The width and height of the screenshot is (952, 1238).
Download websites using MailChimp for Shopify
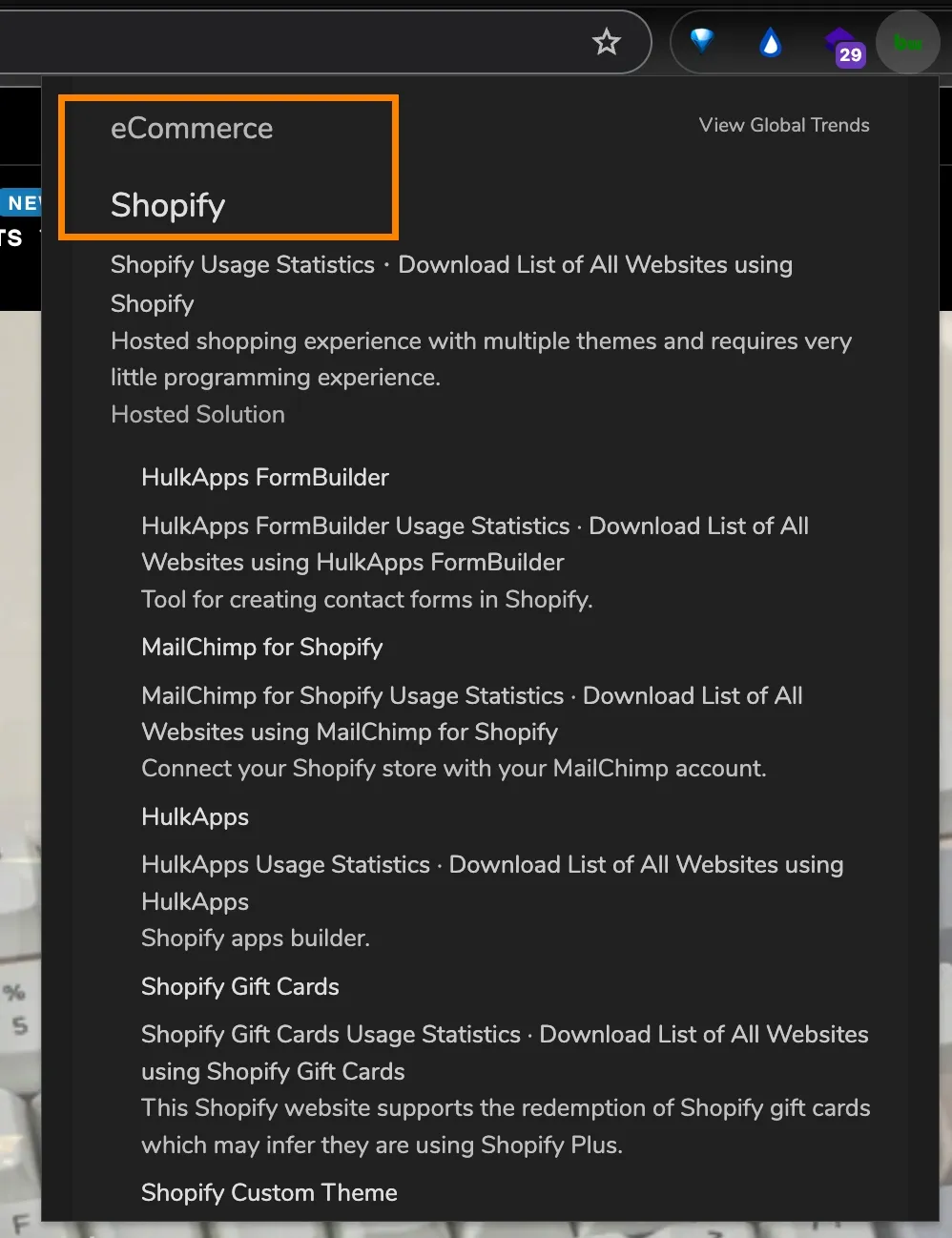click(693, 695)
